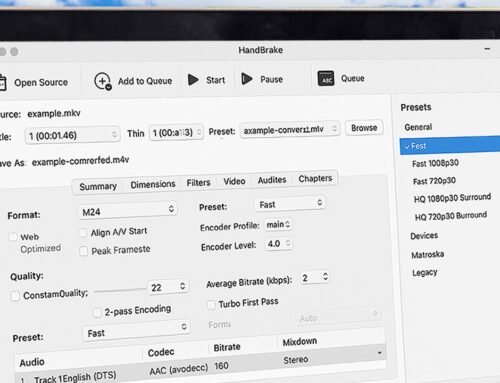
Task: Click the Save As filename example-comrerfed.m4v
Action: click(80, 161)
